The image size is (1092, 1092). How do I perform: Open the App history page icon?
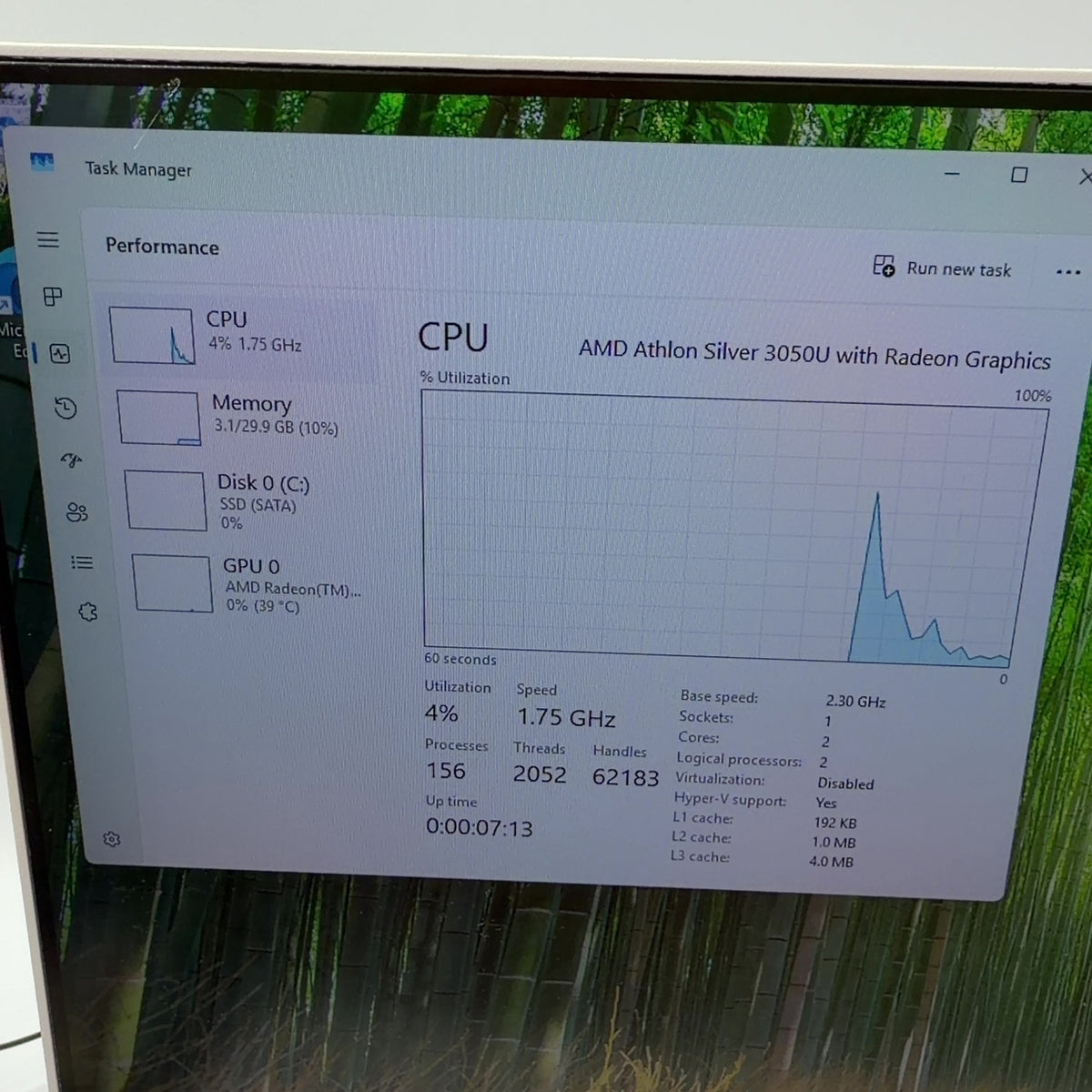click(x=66, y=408)
